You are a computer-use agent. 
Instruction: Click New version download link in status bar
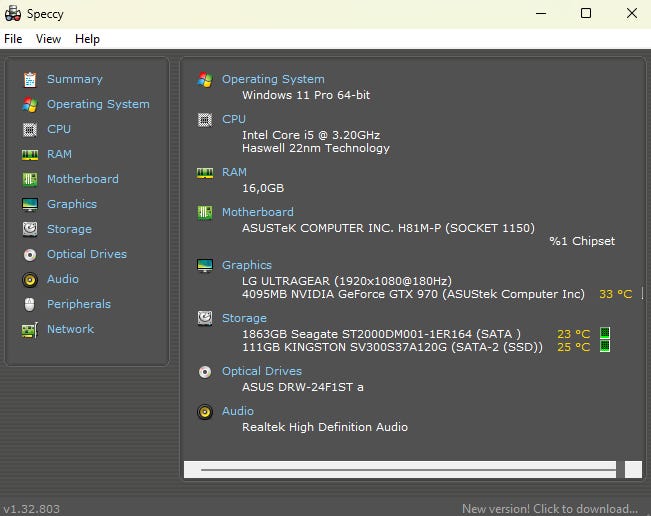[550, 509]
